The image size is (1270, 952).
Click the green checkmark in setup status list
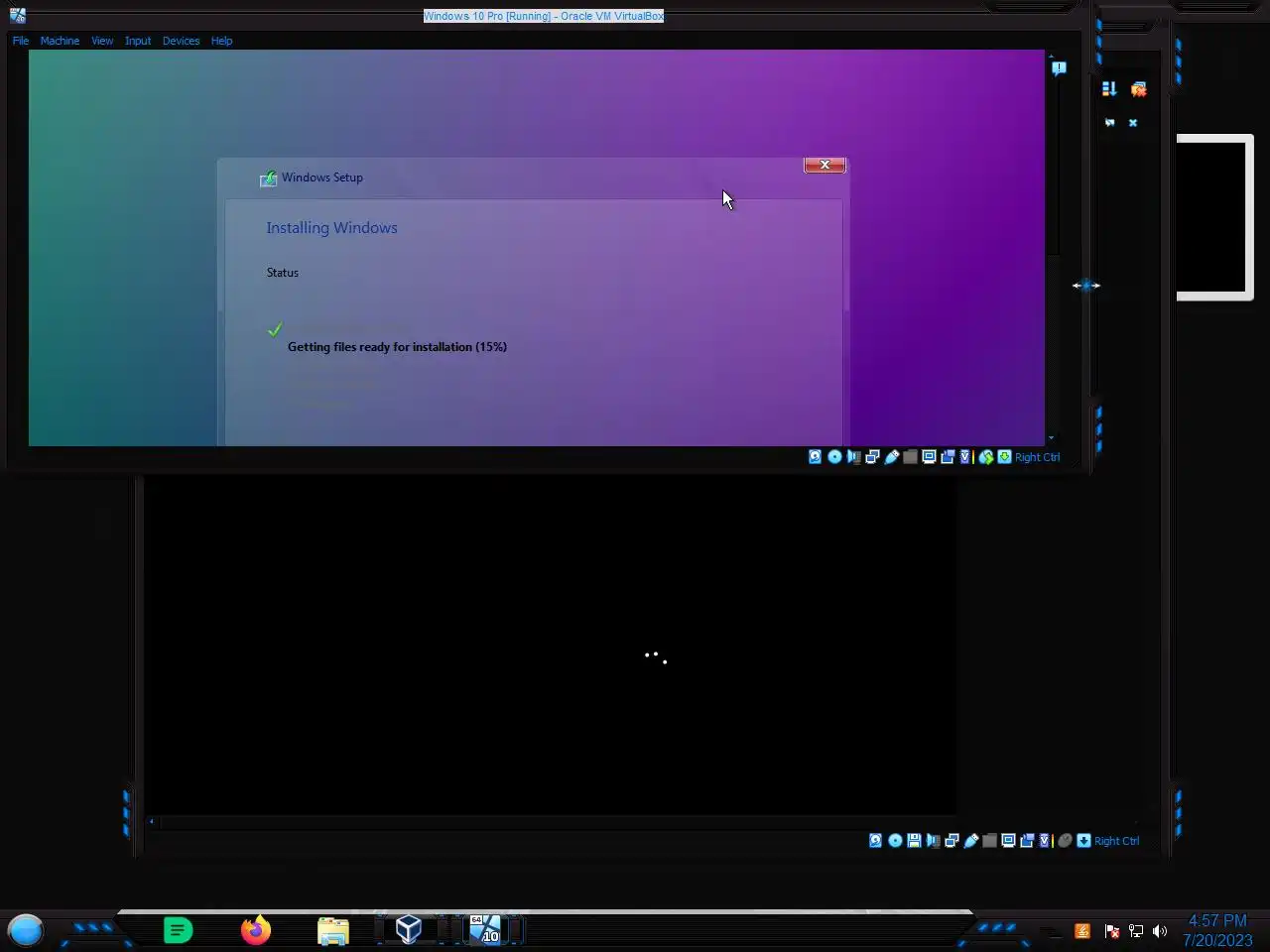(x=275, y=329)
